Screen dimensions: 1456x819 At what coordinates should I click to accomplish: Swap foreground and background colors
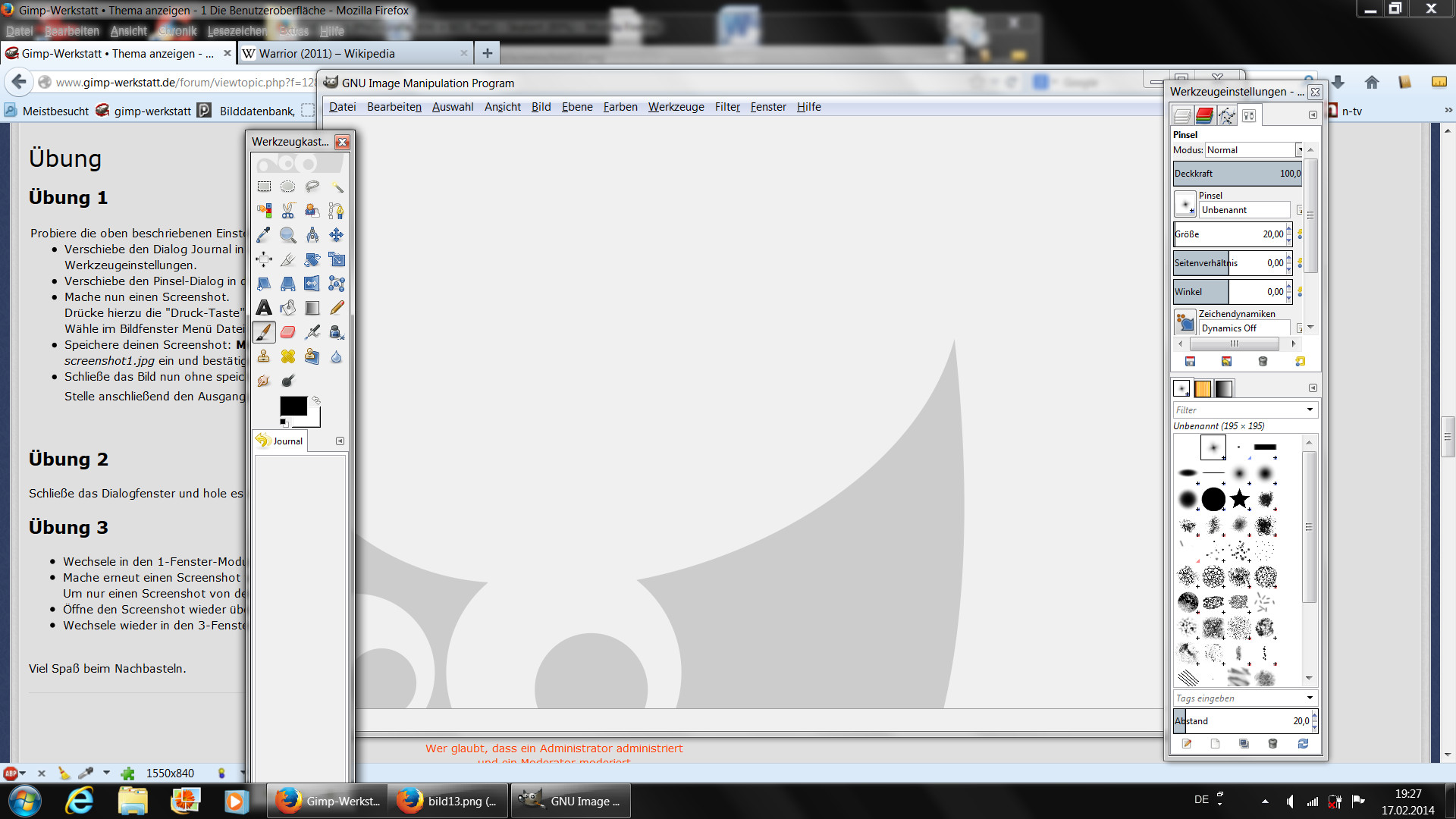click(x=316, y=400)
